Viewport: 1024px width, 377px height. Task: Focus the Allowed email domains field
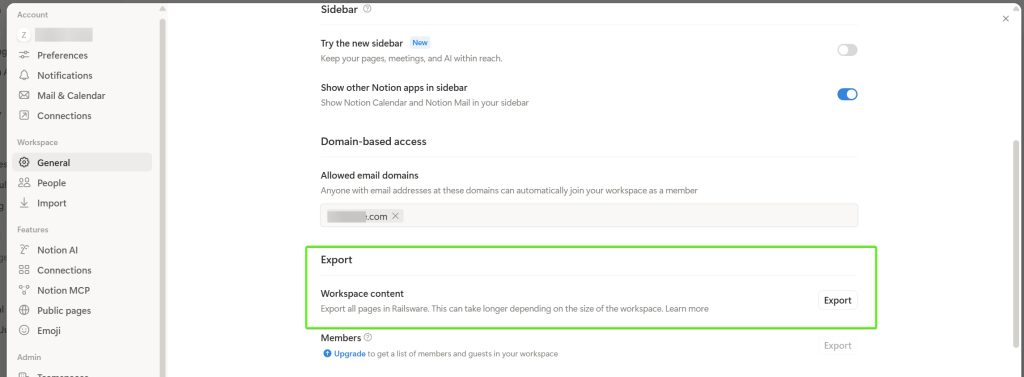point(588,216)
